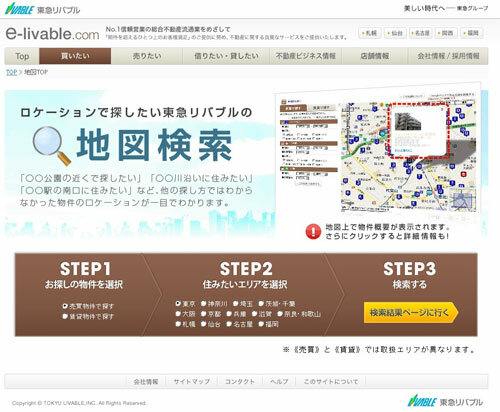The image size is (500, 412).
Task: Choose the 福岡 area radio button in STEP2
Action: (x=261, y=324)
